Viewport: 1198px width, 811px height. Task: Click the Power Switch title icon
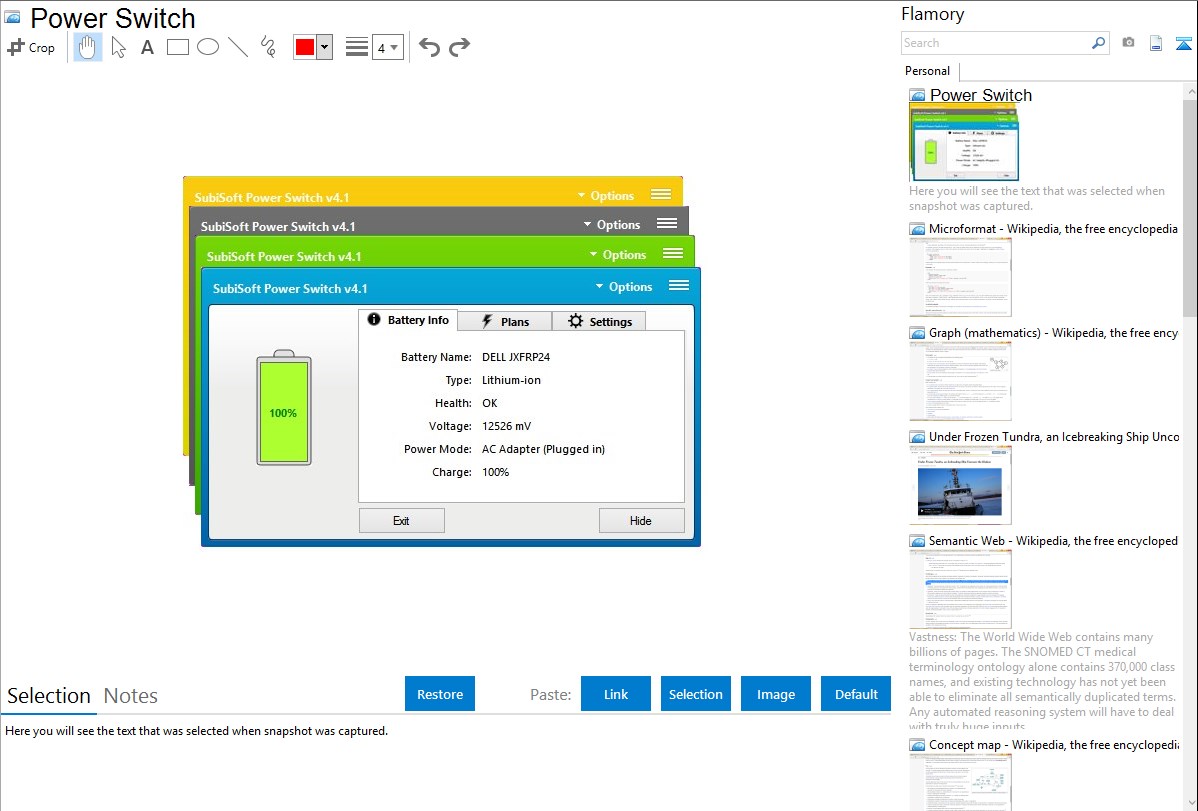pos(13,18)
